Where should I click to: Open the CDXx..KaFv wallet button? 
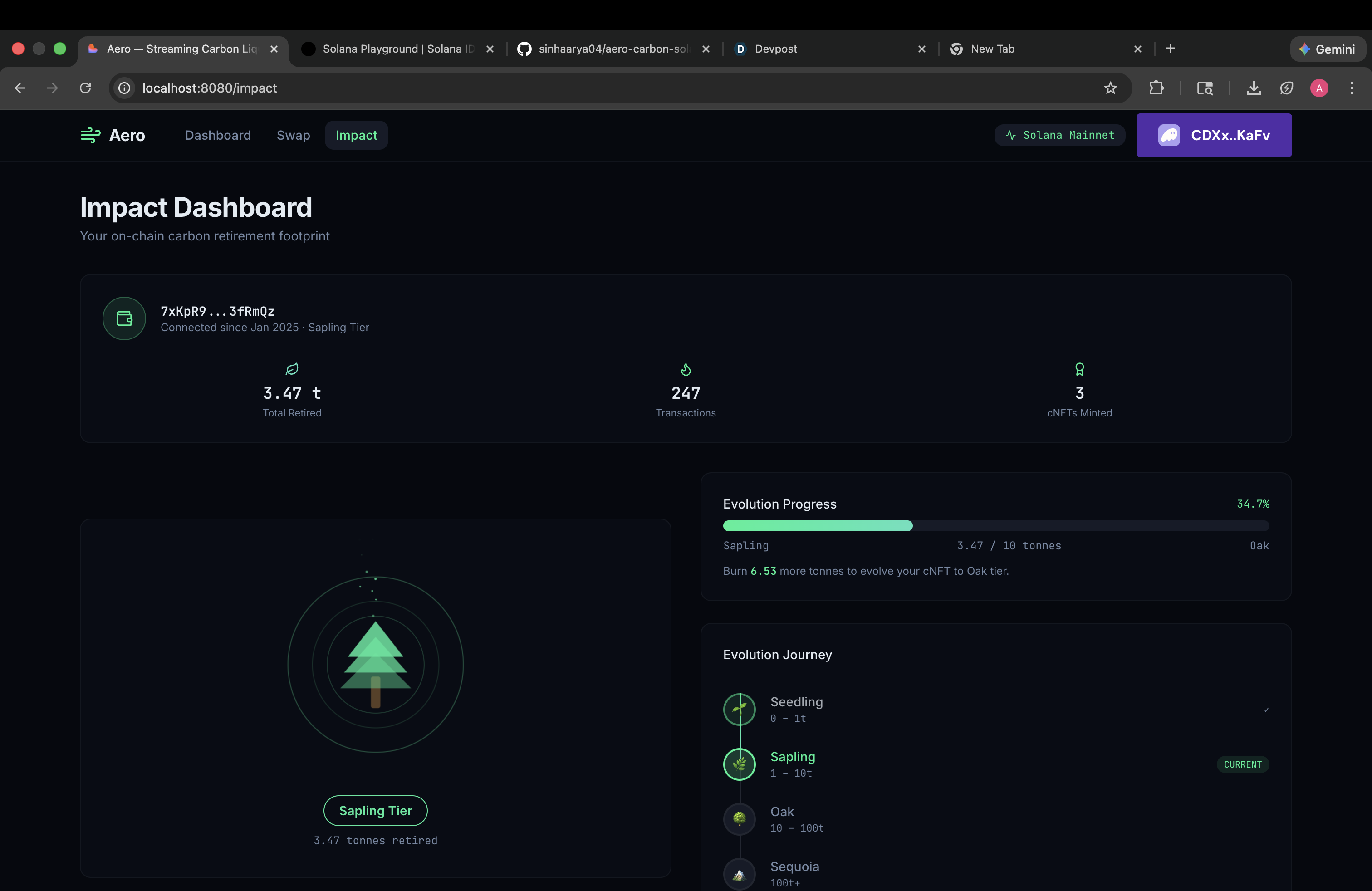pos(1214,136)
